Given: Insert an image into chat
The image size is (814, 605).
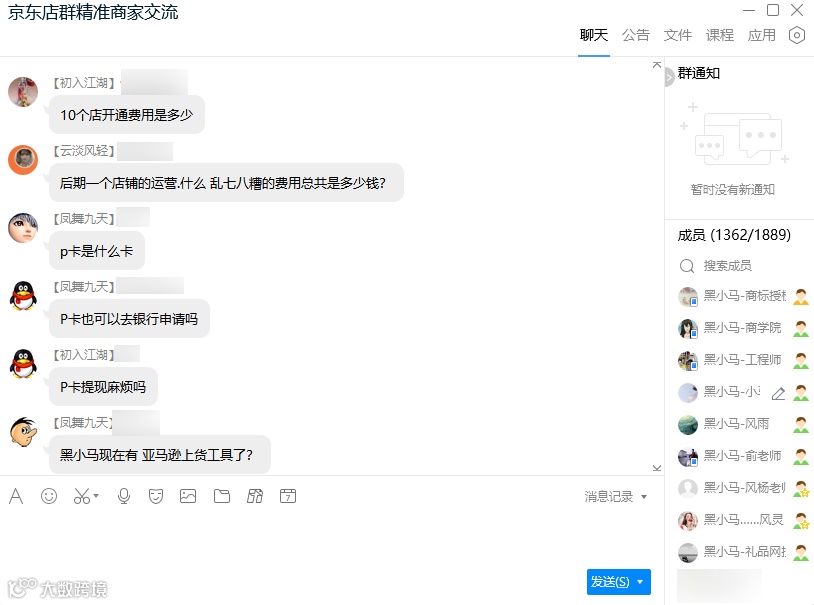Looking at the screenshot, I should (188, 496).
